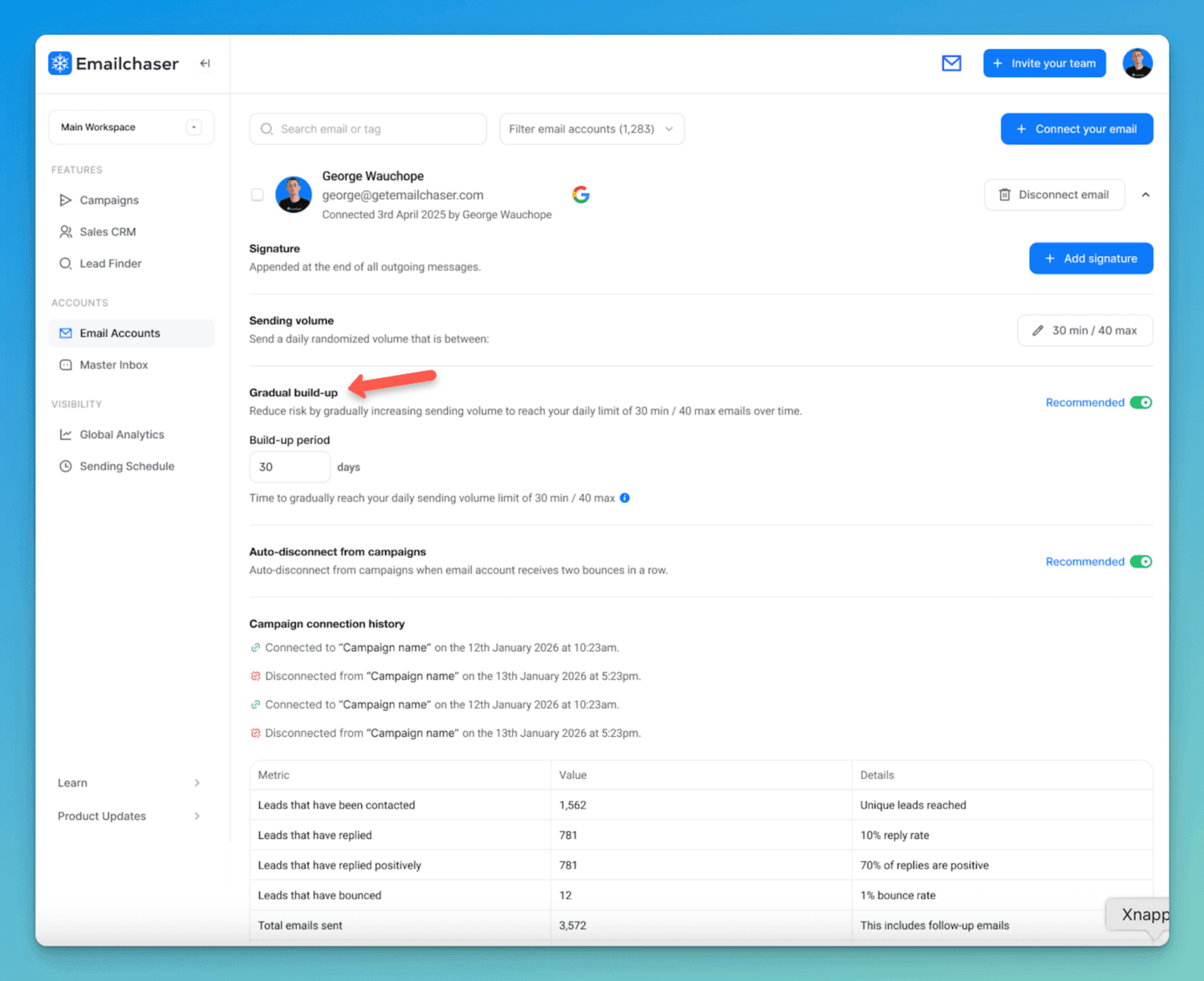Click the Emailchaser snowflake logo

(60, 63)
